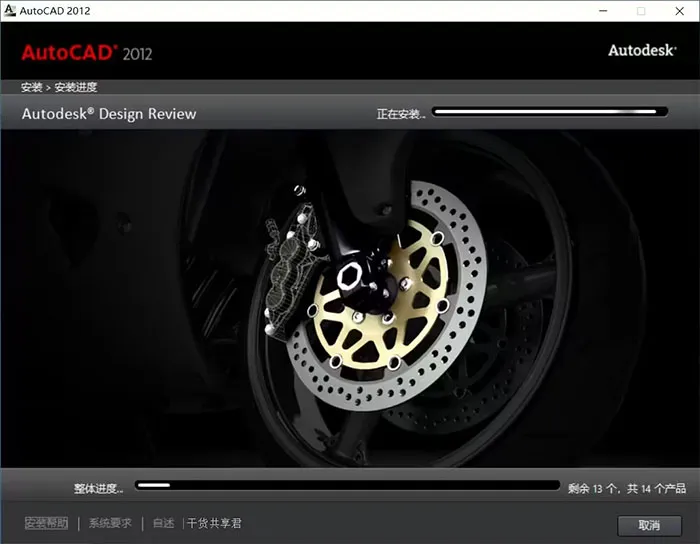
Task: Minimize the AutoCAD 2012 installer window
Action: point(603,11)
